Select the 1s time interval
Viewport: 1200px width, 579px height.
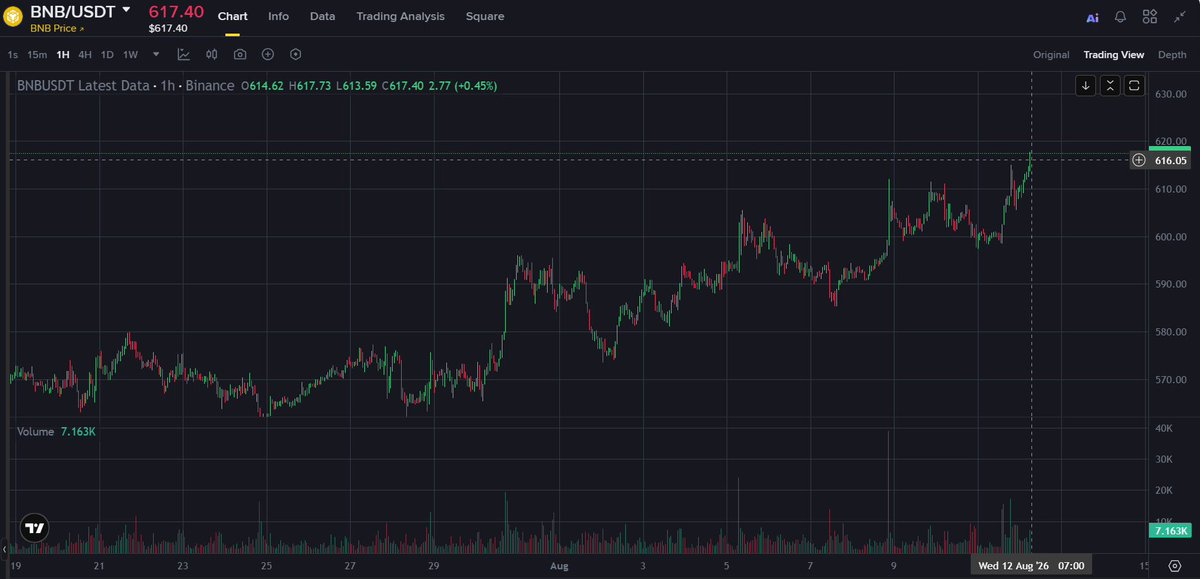pyautogui.click(x=12, y=55)
